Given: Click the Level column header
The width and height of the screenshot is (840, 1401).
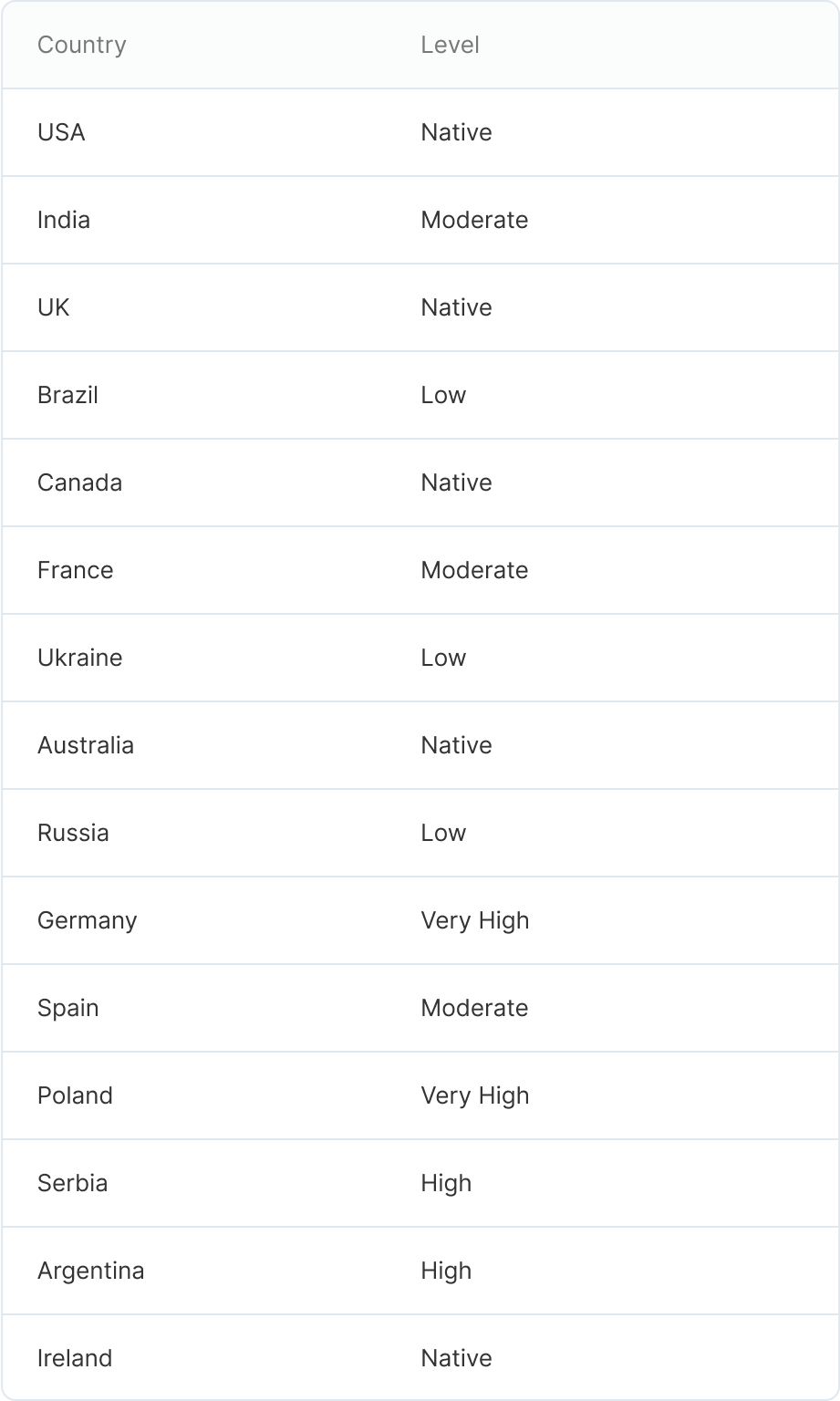Looking at the screenshot, I should pos(450,45).
